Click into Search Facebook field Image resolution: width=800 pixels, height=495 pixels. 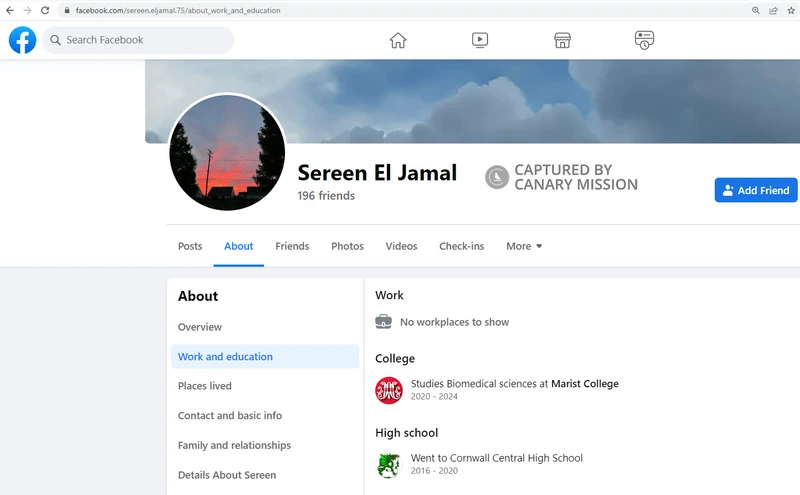coord(138,40)
